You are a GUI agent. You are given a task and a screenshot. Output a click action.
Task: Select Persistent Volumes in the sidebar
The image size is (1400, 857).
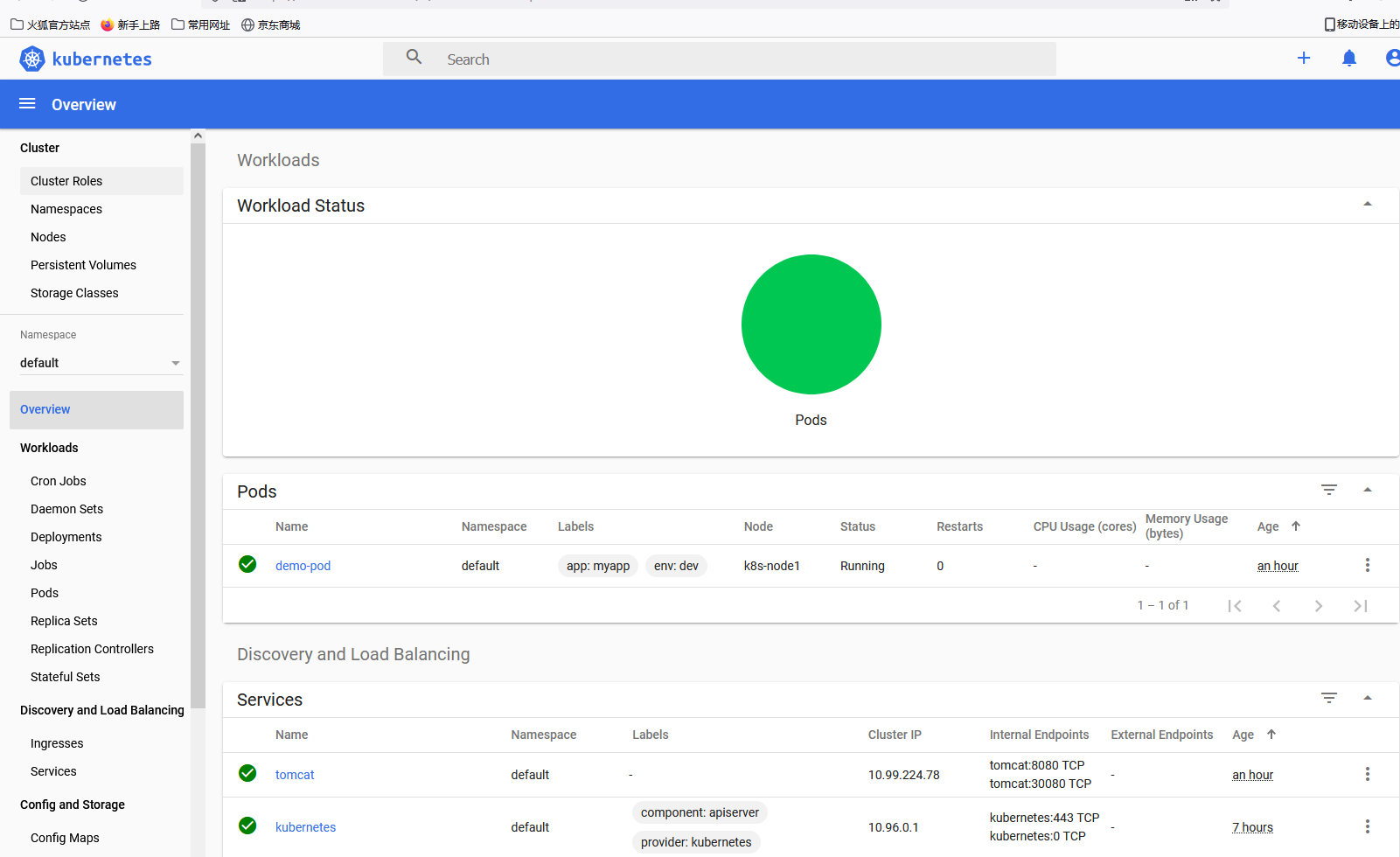[x=83, y=265]
